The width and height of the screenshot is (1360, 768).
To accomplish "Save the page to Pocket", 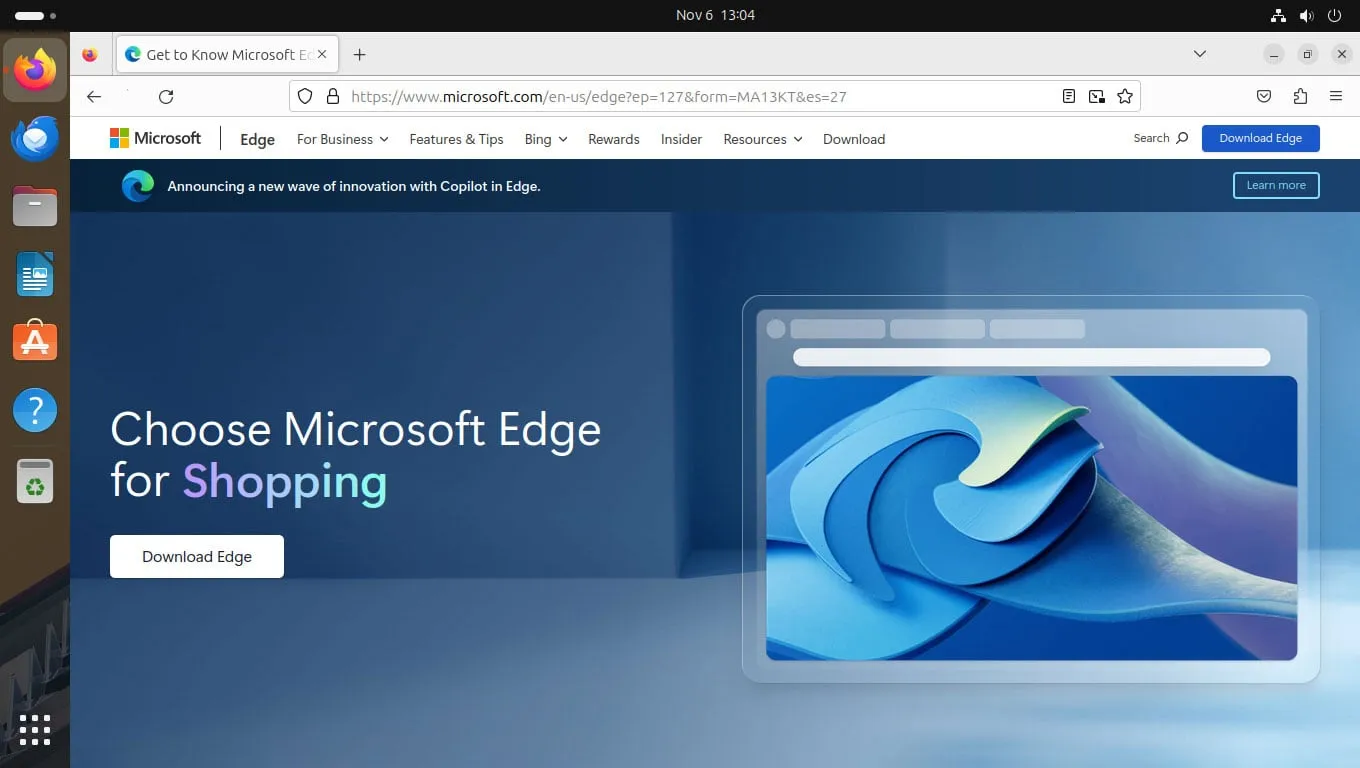I will [x=1263, y=96].
